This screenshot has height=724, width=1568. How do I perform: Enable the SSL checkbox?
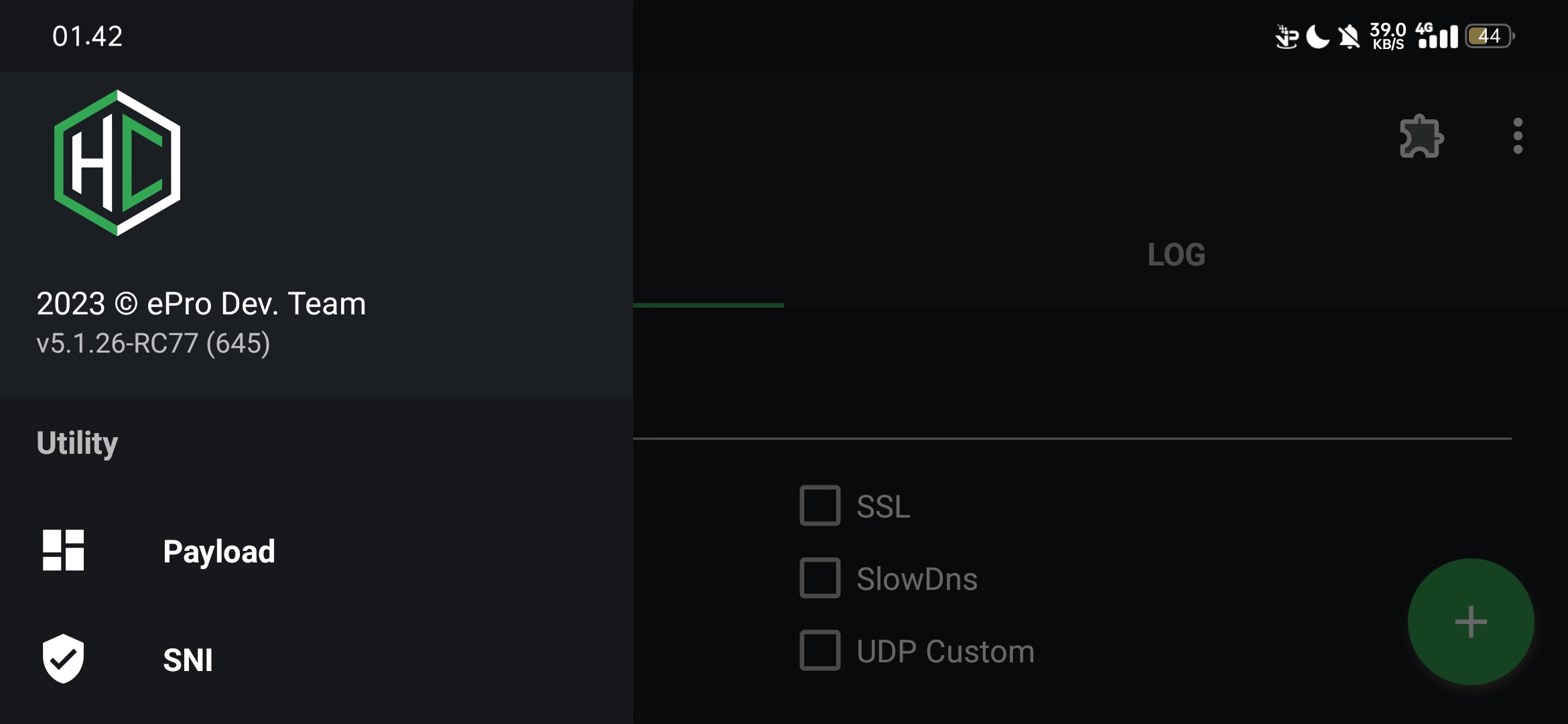(x=820, y=505)
